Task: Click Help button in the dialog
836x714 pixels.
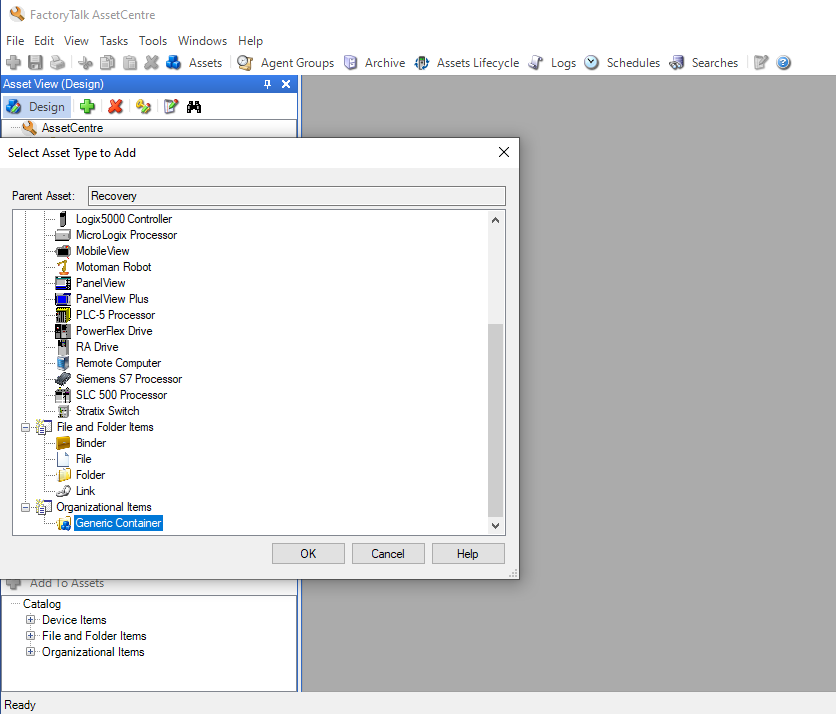Action: [x=468, y=553]
